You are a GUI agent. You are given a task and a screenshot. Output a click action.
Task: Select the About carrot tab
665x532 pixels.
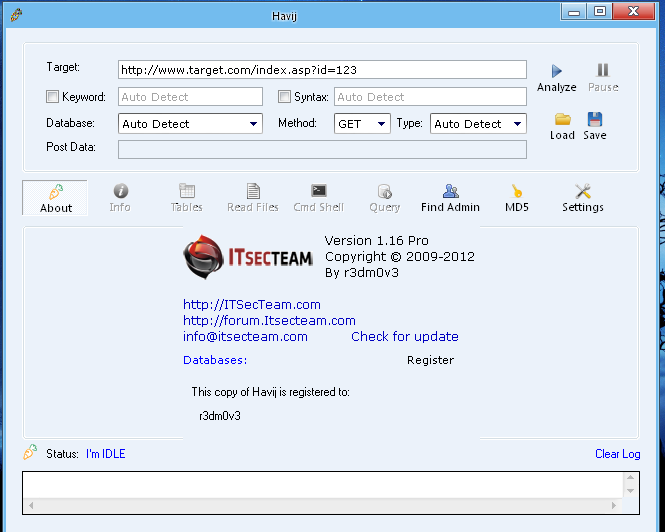click(55, 198)
